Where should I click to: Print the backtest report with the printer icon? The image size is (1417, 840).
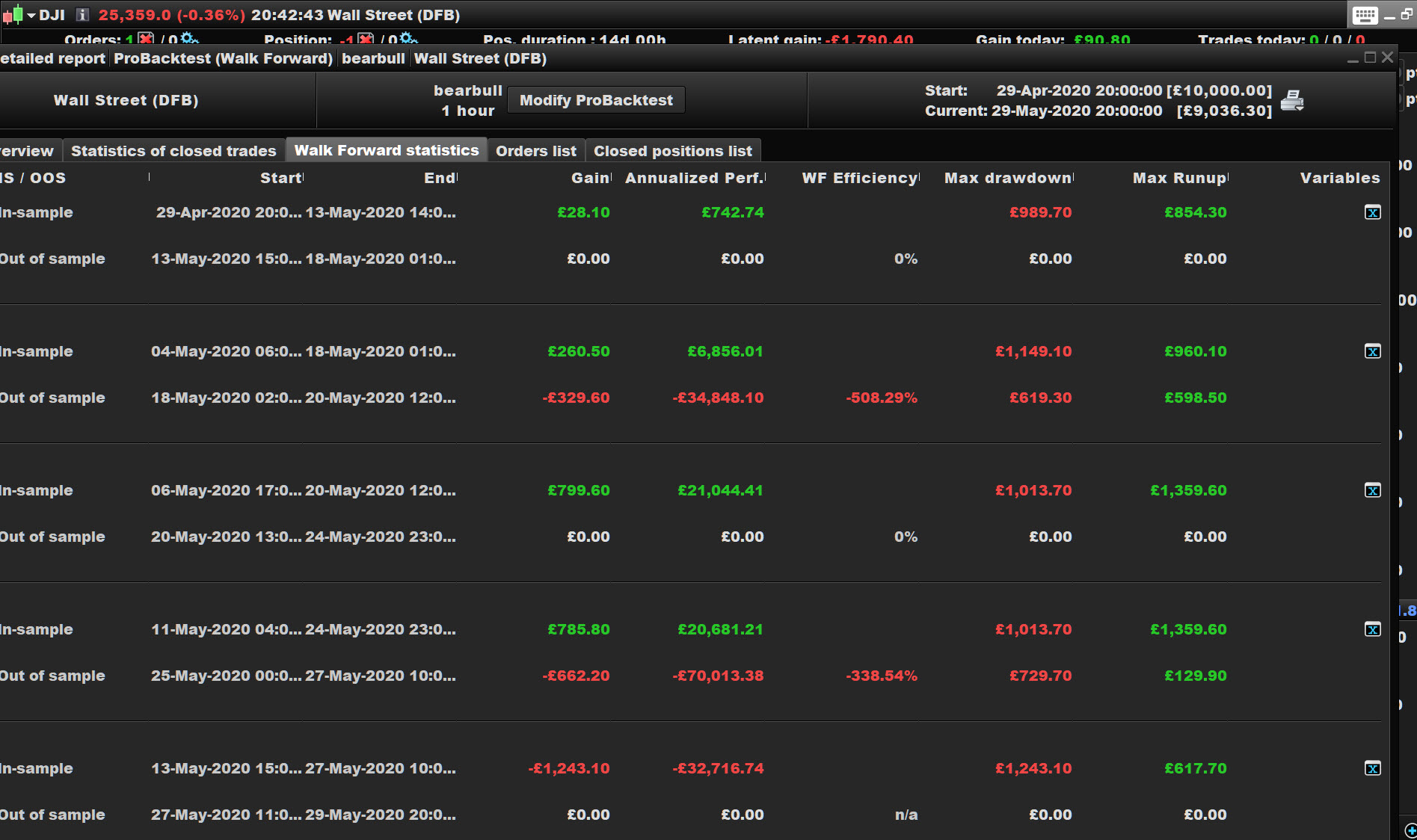(1292, 100)
